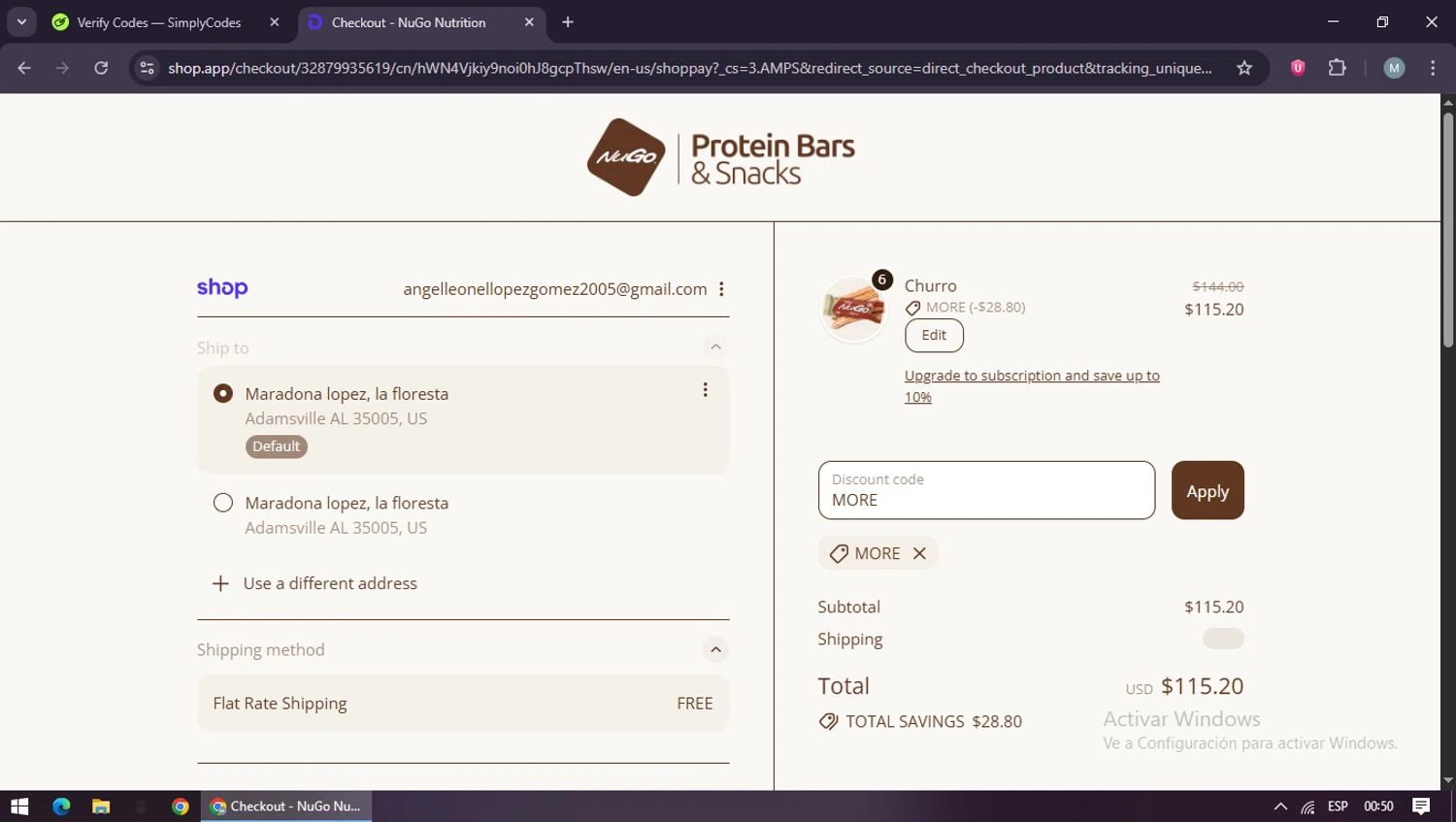
Task: Open the tab search dropdown
Action: (x=21, y=22)
